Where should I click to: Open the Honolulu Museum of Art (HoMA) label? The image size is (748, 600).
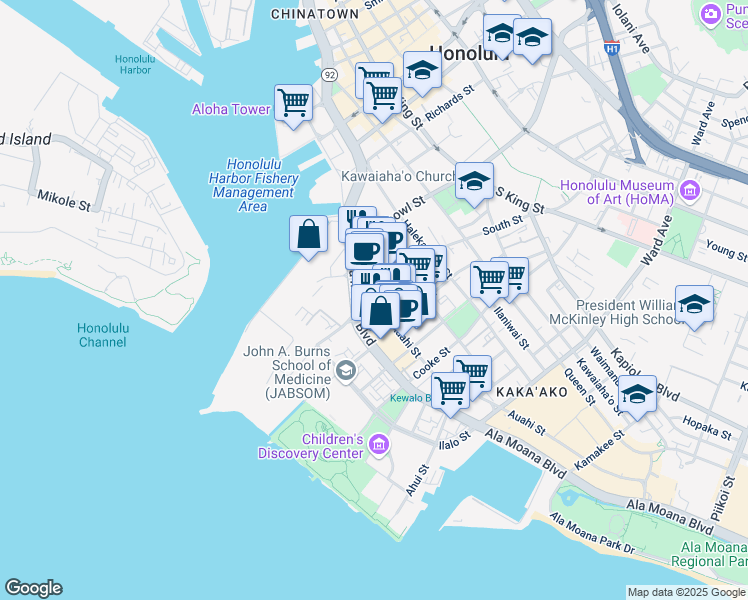pyautogui.click(x=617, y=192)
